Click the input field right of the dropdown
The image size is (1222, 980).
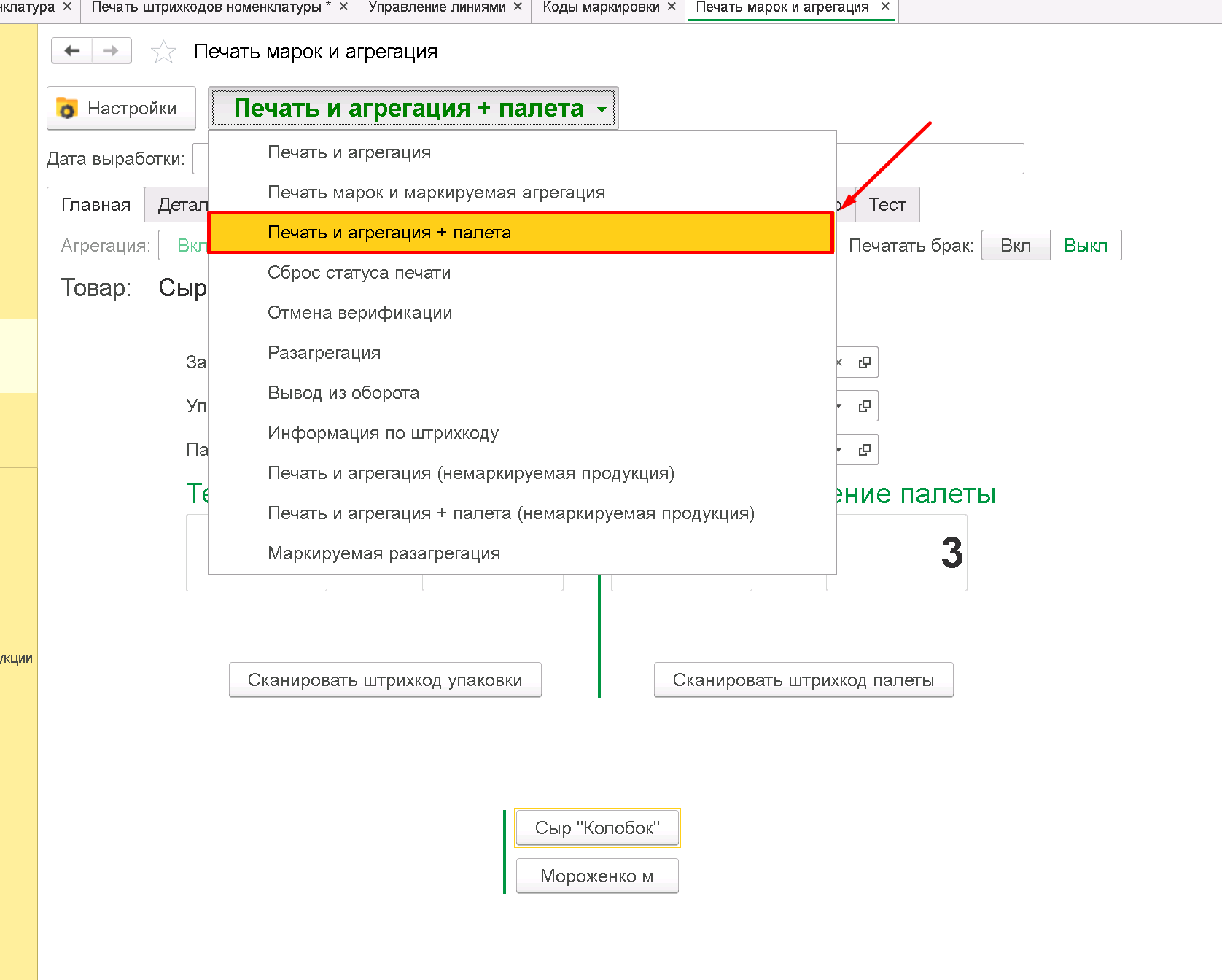tap(930, 158)
